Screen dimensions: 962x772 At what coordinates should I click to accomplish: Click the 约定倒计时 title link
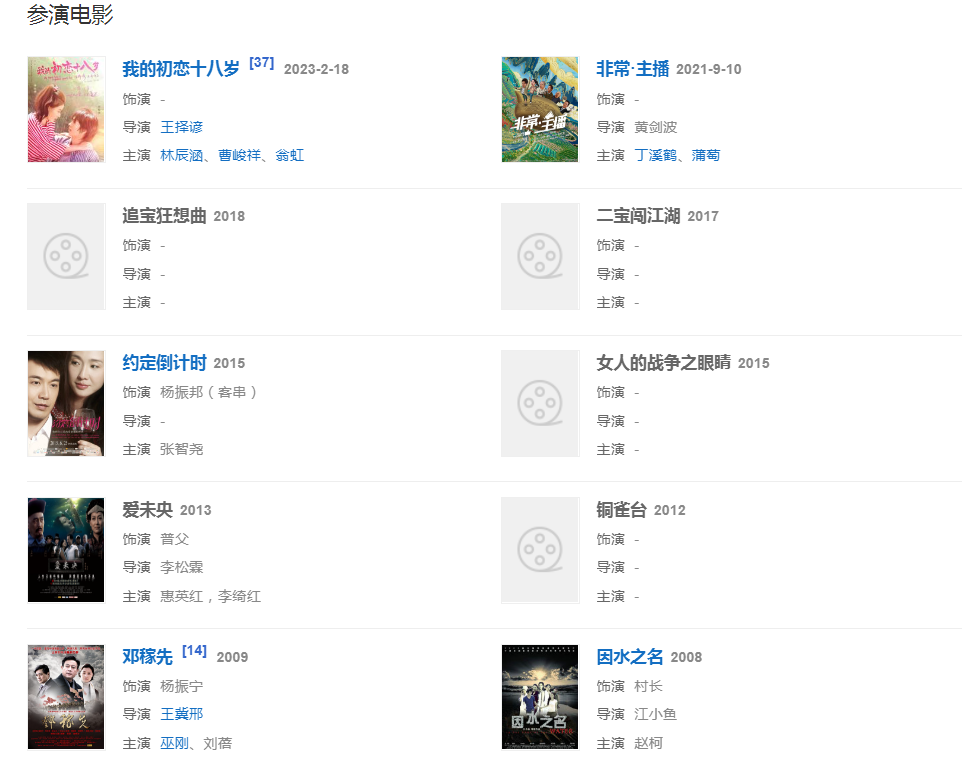point(164,363)
